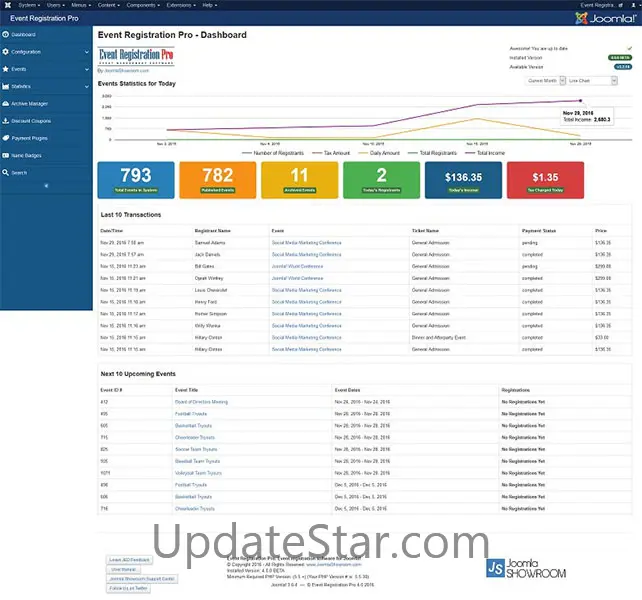Click the Archive Manager icon
Screen dimensions: 642x600
tap(5, 104)
